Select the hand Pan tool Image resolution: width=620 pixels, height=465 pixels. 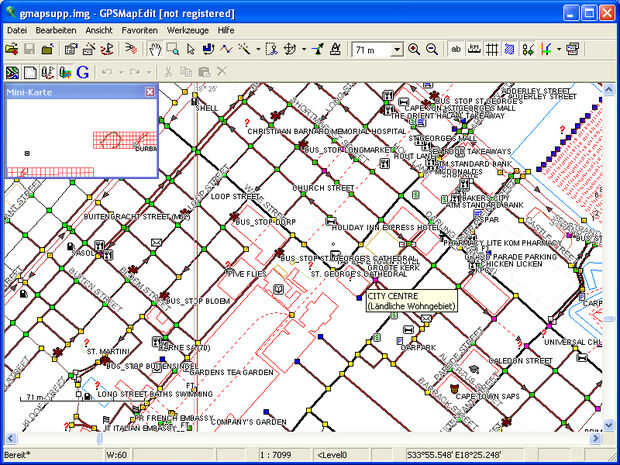click(x=155, y=49)
